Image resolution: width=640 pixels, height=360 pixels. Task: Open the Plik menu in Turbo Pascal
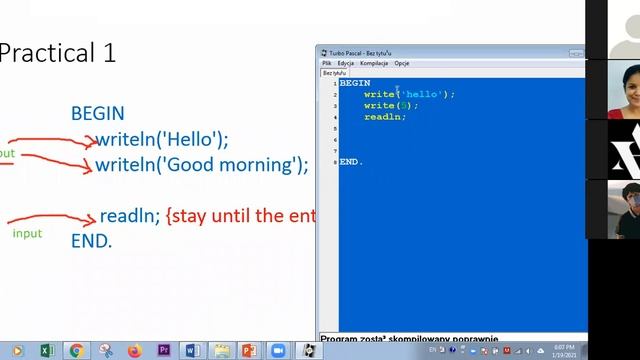tap(327, 63)
